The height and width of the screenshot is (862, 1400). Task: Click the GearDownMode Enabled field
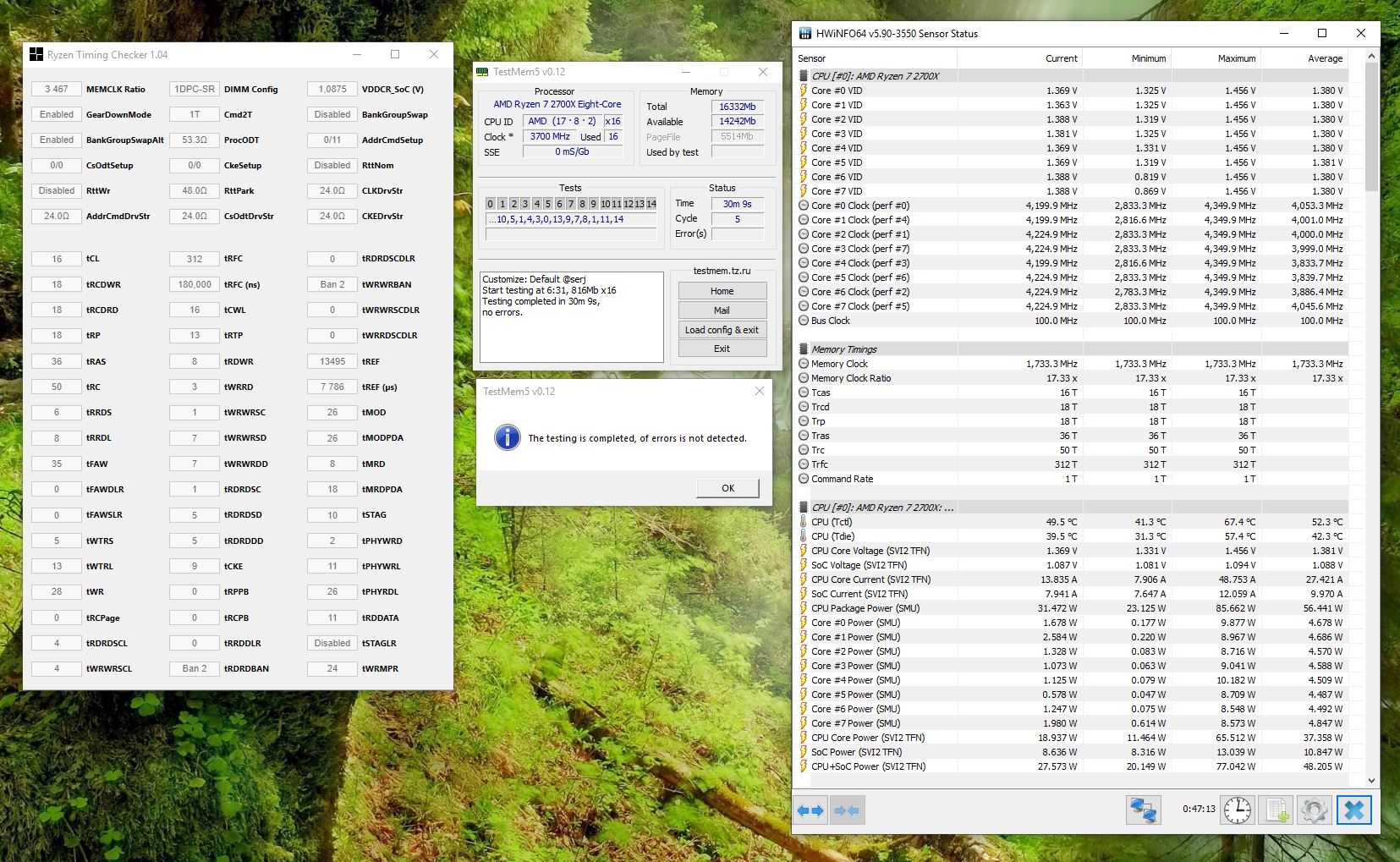click(x=57, y=114)
